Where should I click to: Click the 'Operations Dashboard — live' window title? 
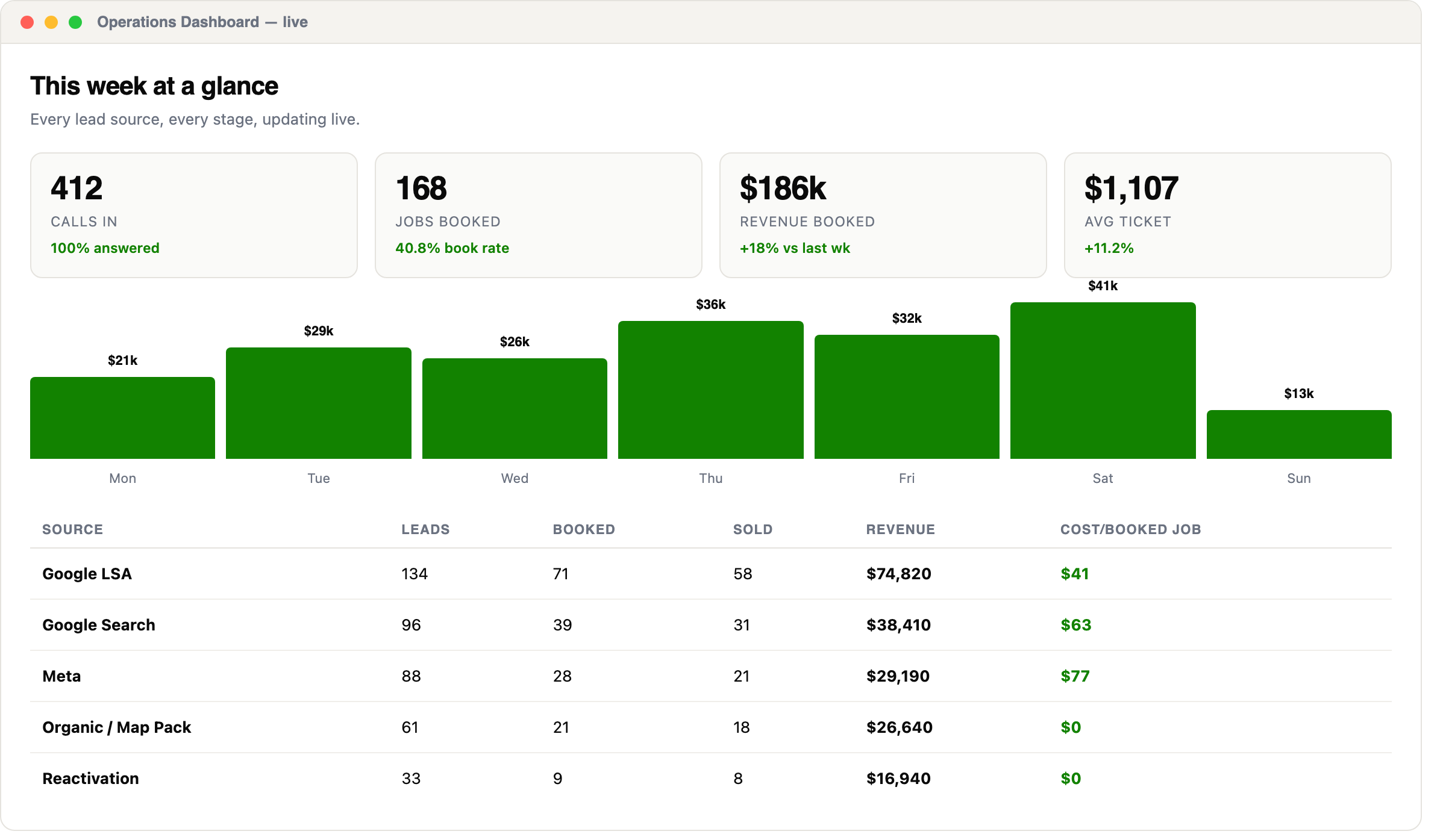[202, 22]
